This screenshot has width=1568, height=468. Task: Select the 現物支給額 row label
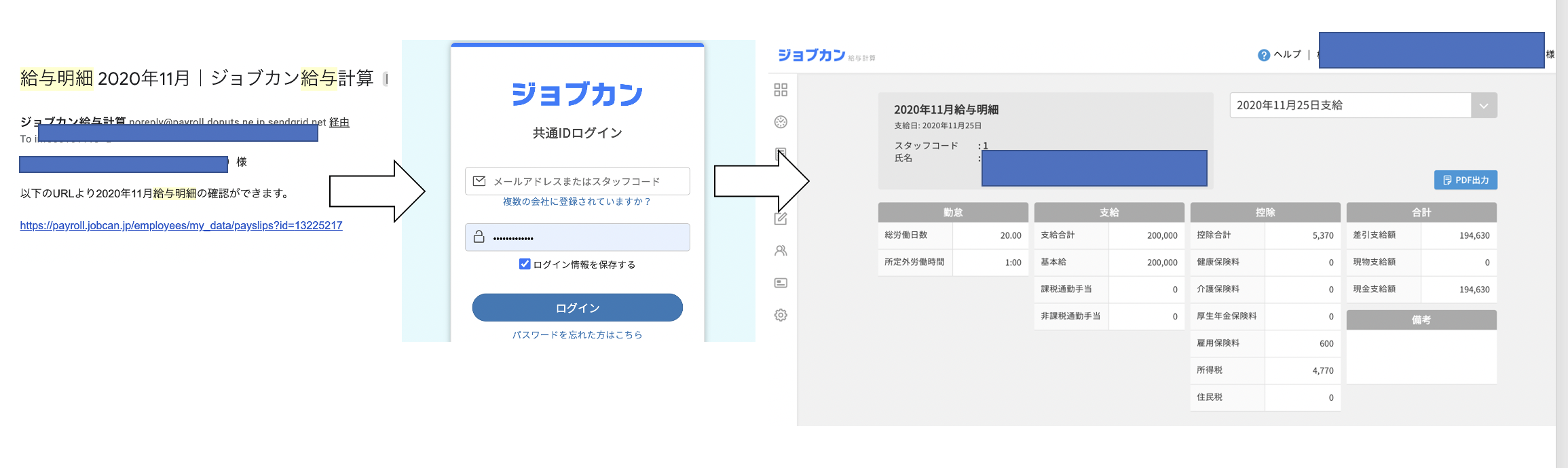tap(1374, 262)
